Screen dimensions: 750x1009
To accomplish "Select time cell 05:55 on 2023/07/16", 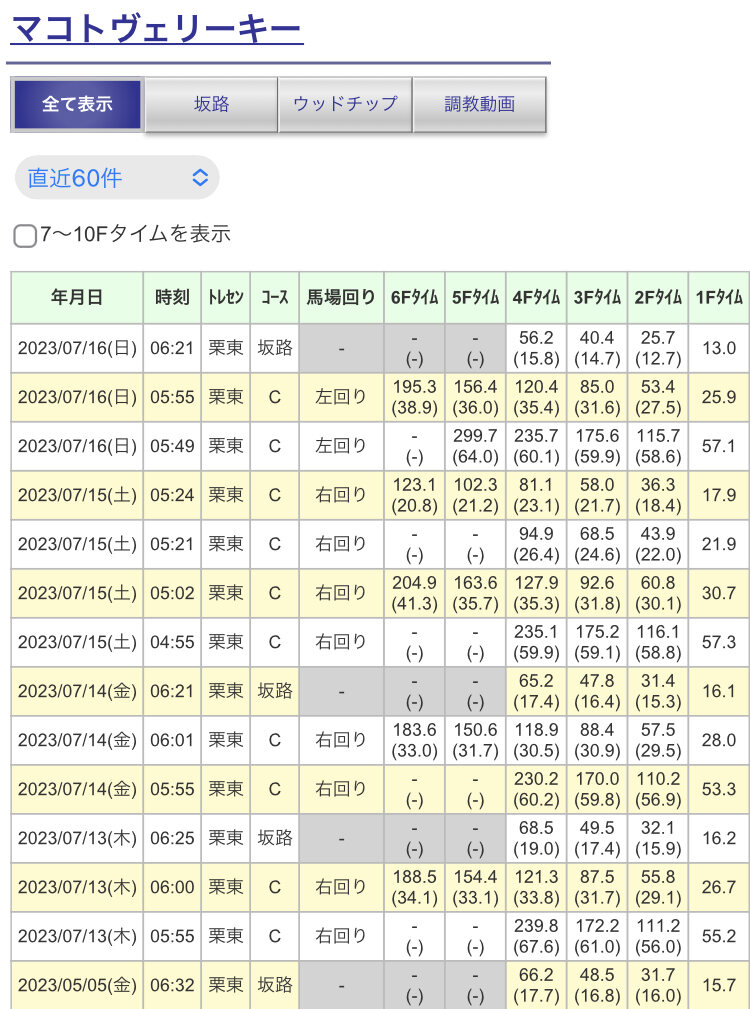I will click(172, 397).
